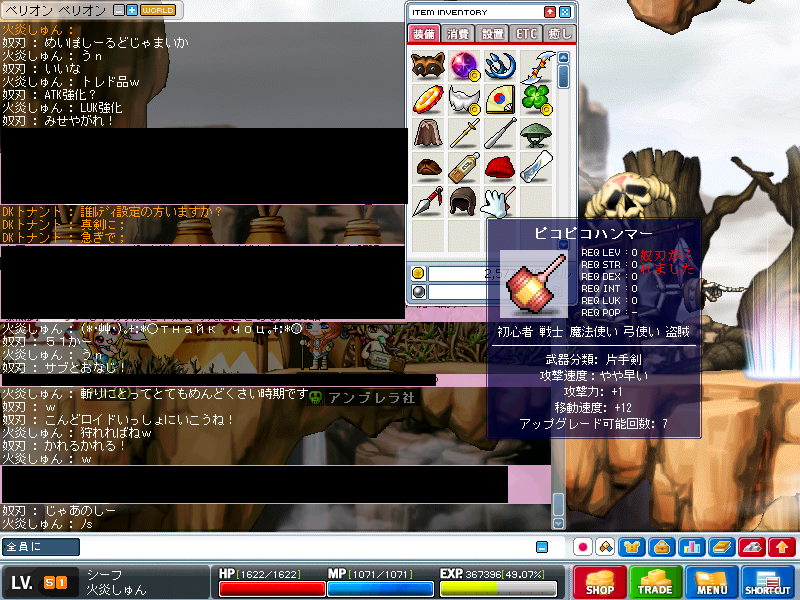Switch to the 癒し inventory tab

[560, 34]
